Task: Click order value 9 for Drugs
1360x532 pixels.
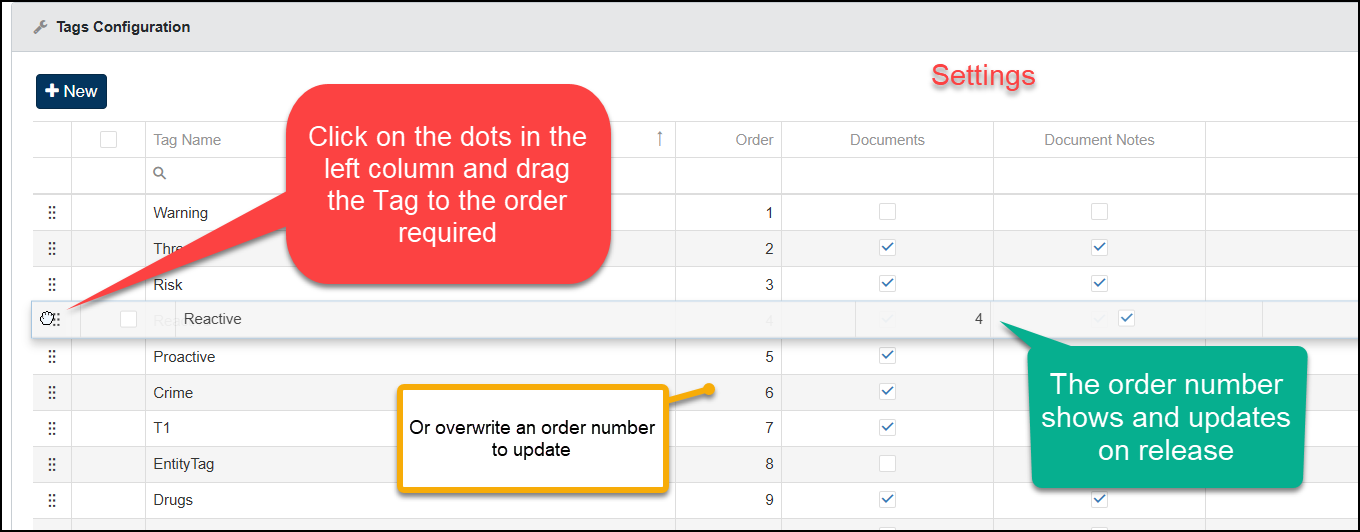Action: pos(769,500)
